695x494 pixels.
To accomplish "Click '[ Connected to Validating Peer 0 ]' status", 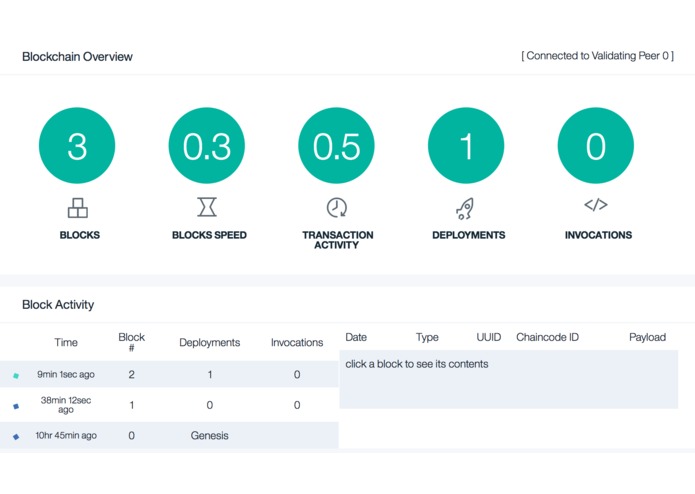I will coord(597,56).
